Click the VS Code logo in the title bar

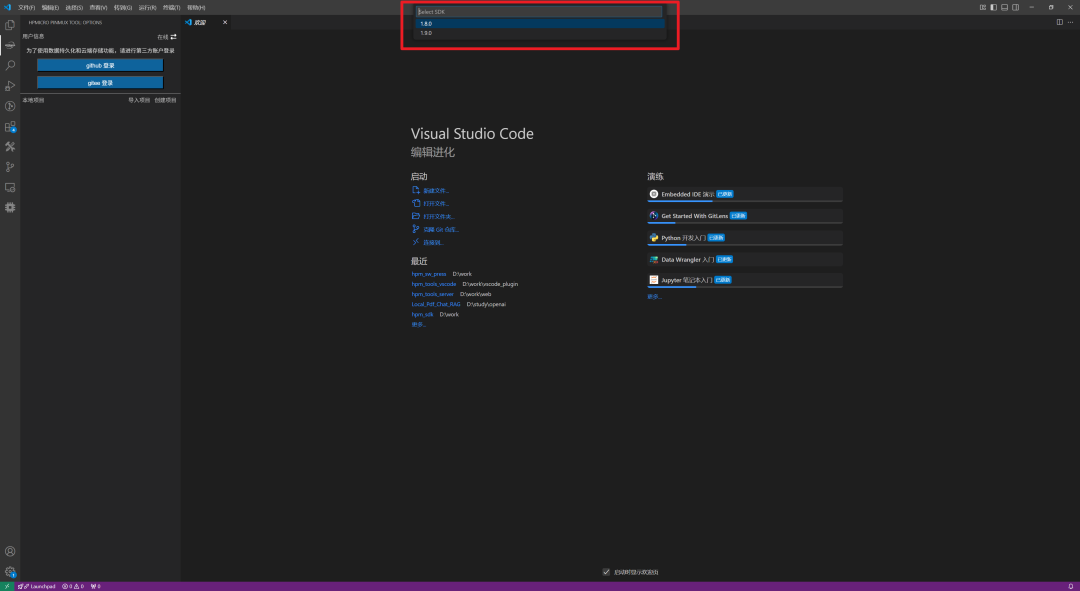pyautogui.click(x=8, y=7)
